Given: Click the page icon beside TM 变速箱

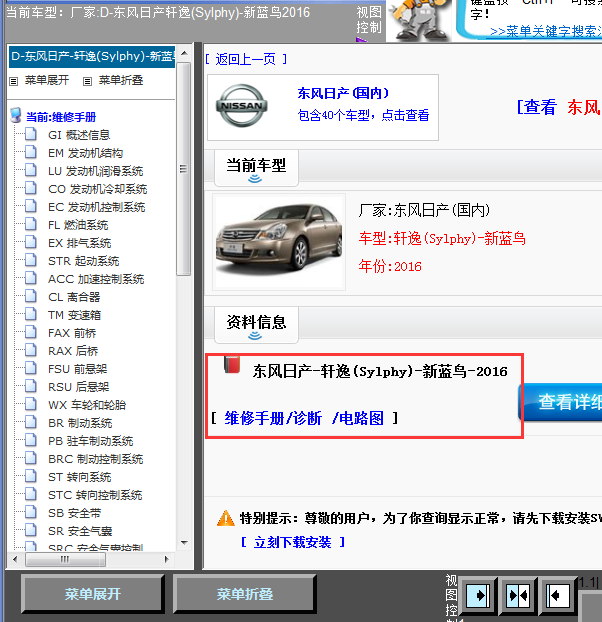Looking at the screenshot, I should (31, 314).
